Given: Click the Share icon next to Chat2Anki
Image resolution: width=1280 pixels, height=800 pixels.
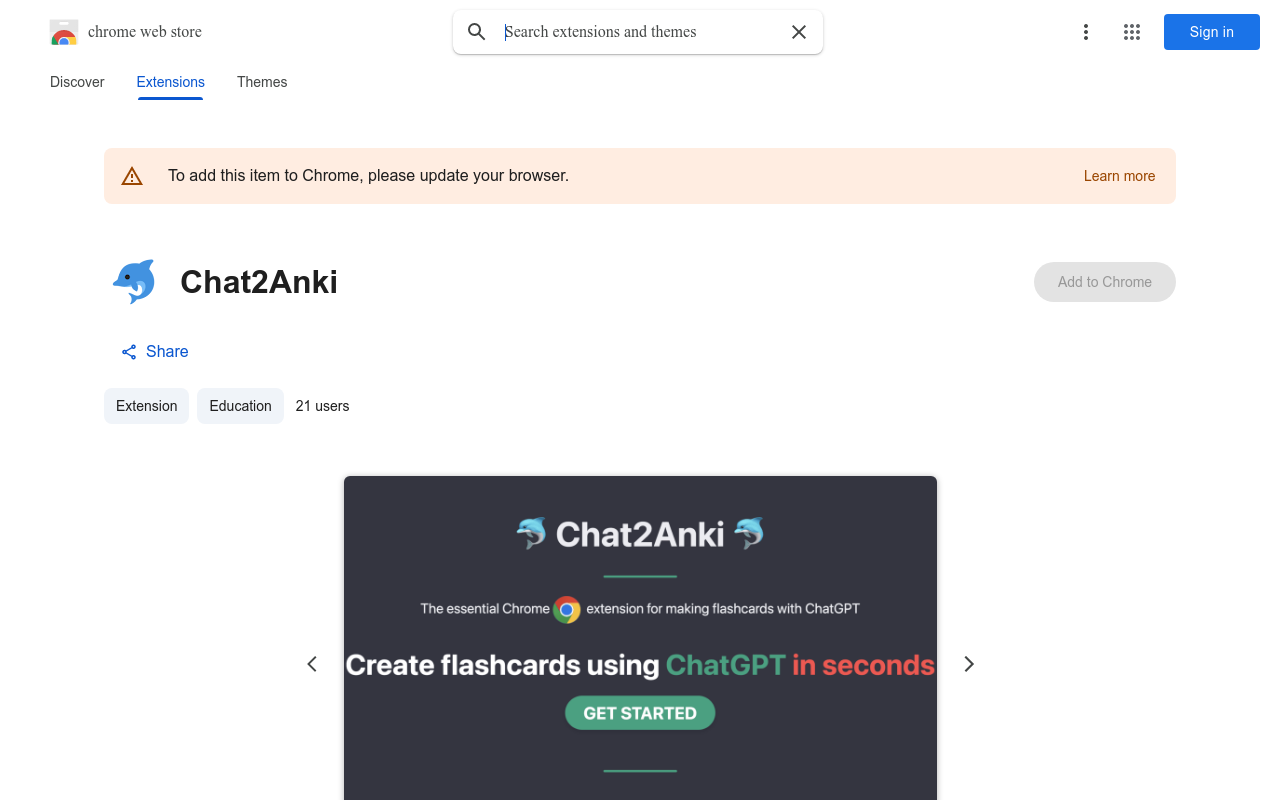Looking at the screenshot, I should click(128, 351).
